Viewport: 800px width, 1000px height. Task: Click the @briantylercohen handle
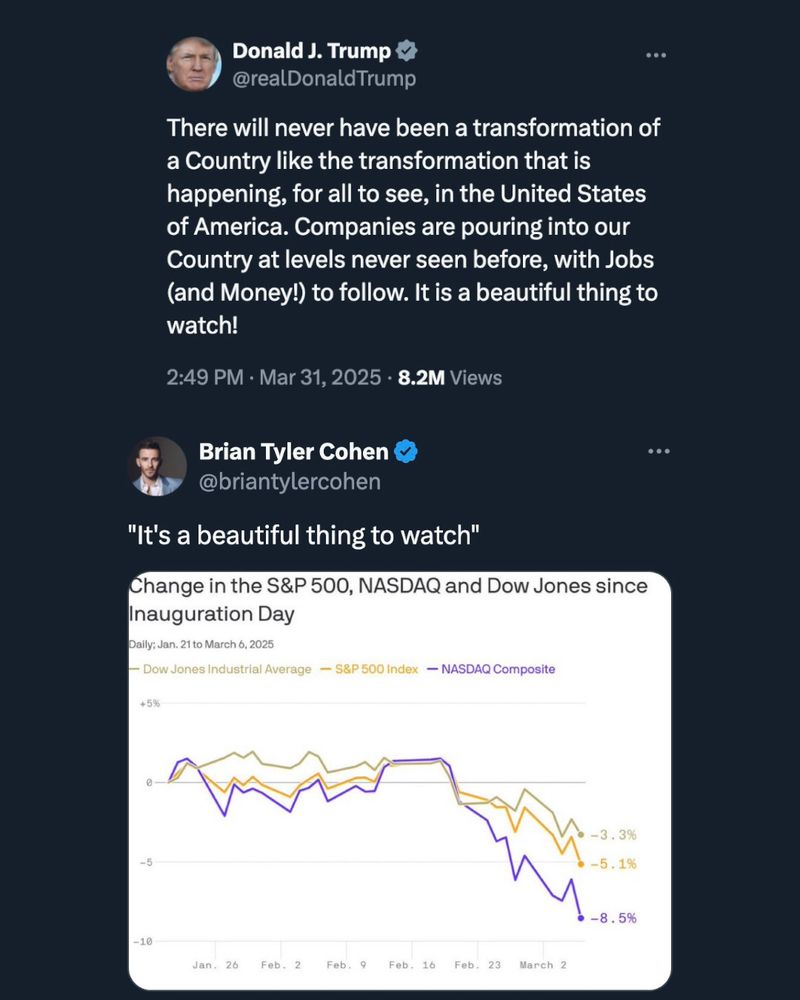290,481
